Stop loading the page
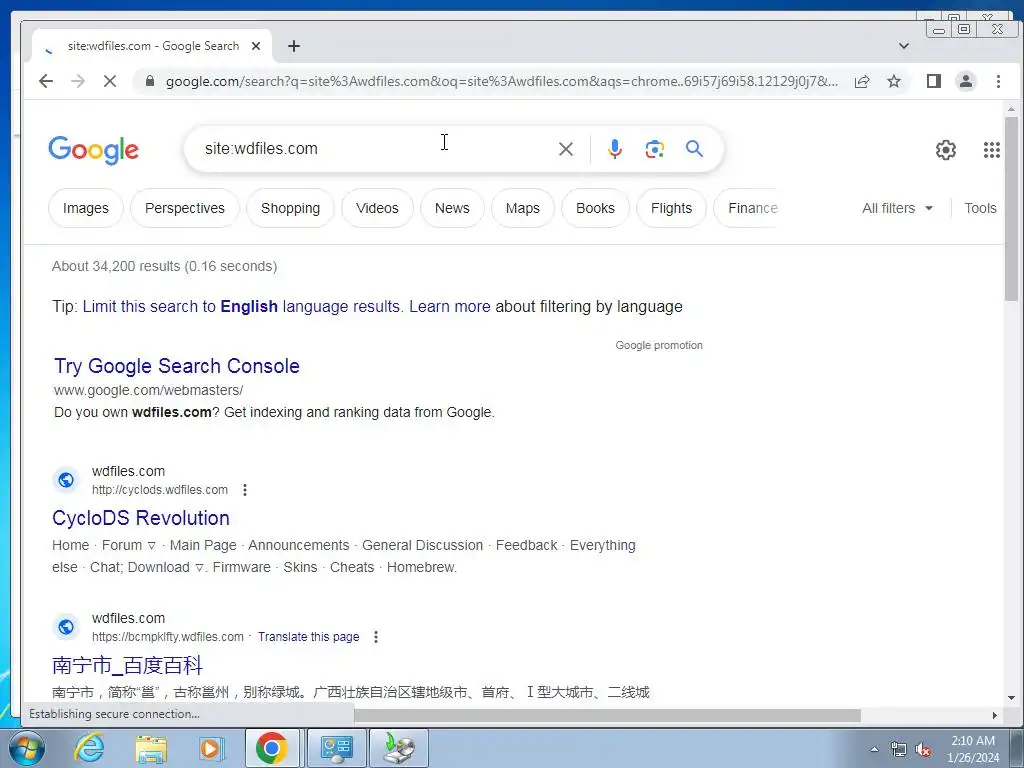Image resolution: width=1024 pixels, height=768 pixels. tap(110, 81)
